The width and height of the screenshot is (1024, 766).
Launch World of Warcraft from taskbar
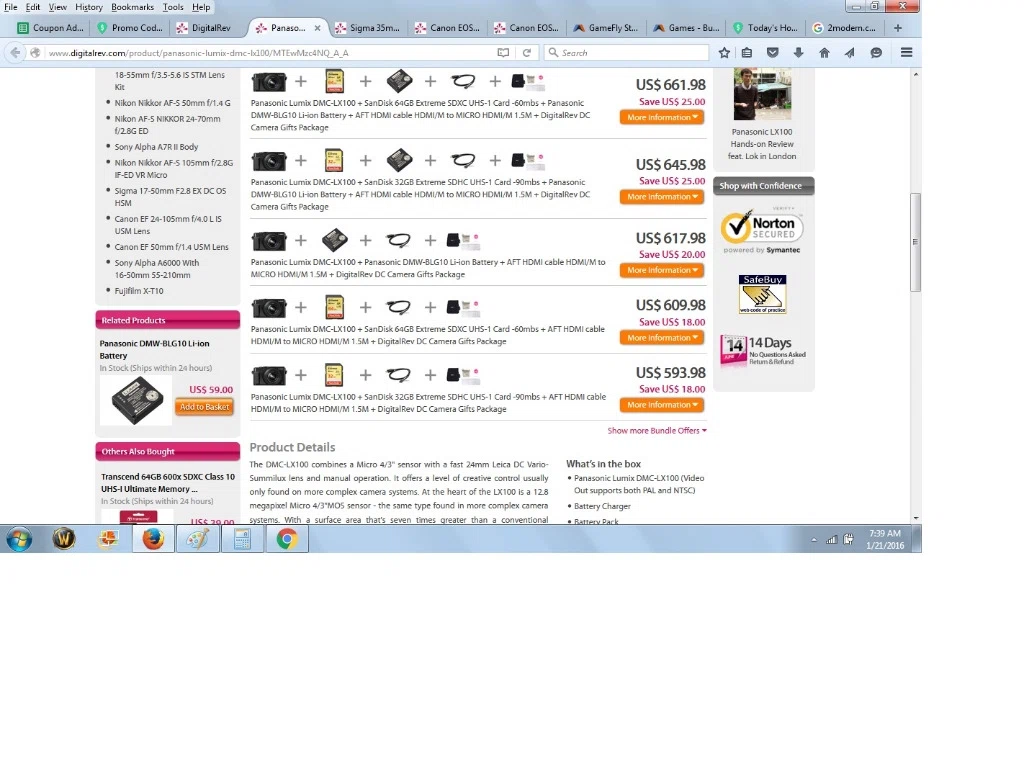(63, 539)
